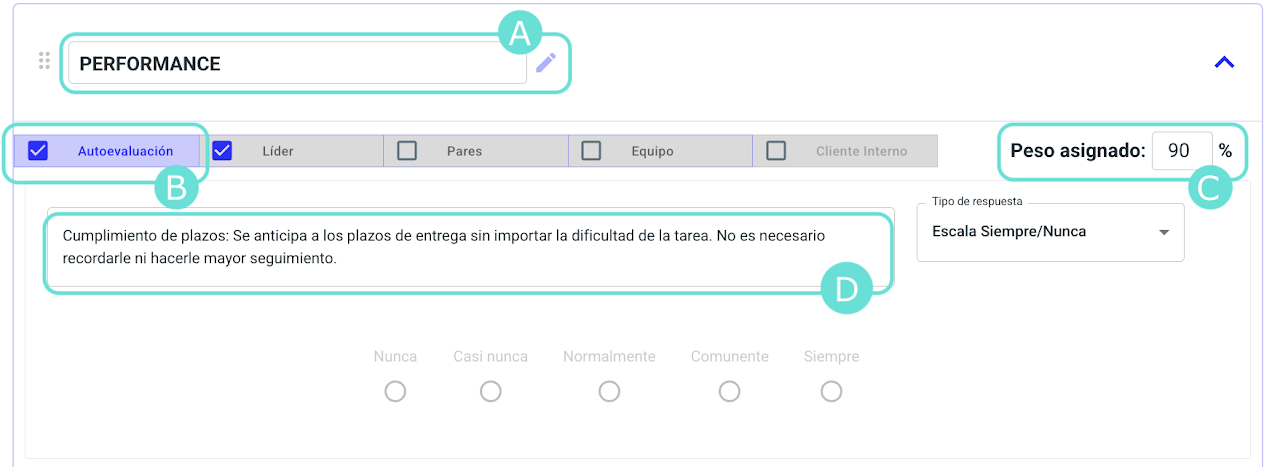1280x467 pixels.
Task: Enable the Cliente Interno checkbox
Action: (776, 151)
